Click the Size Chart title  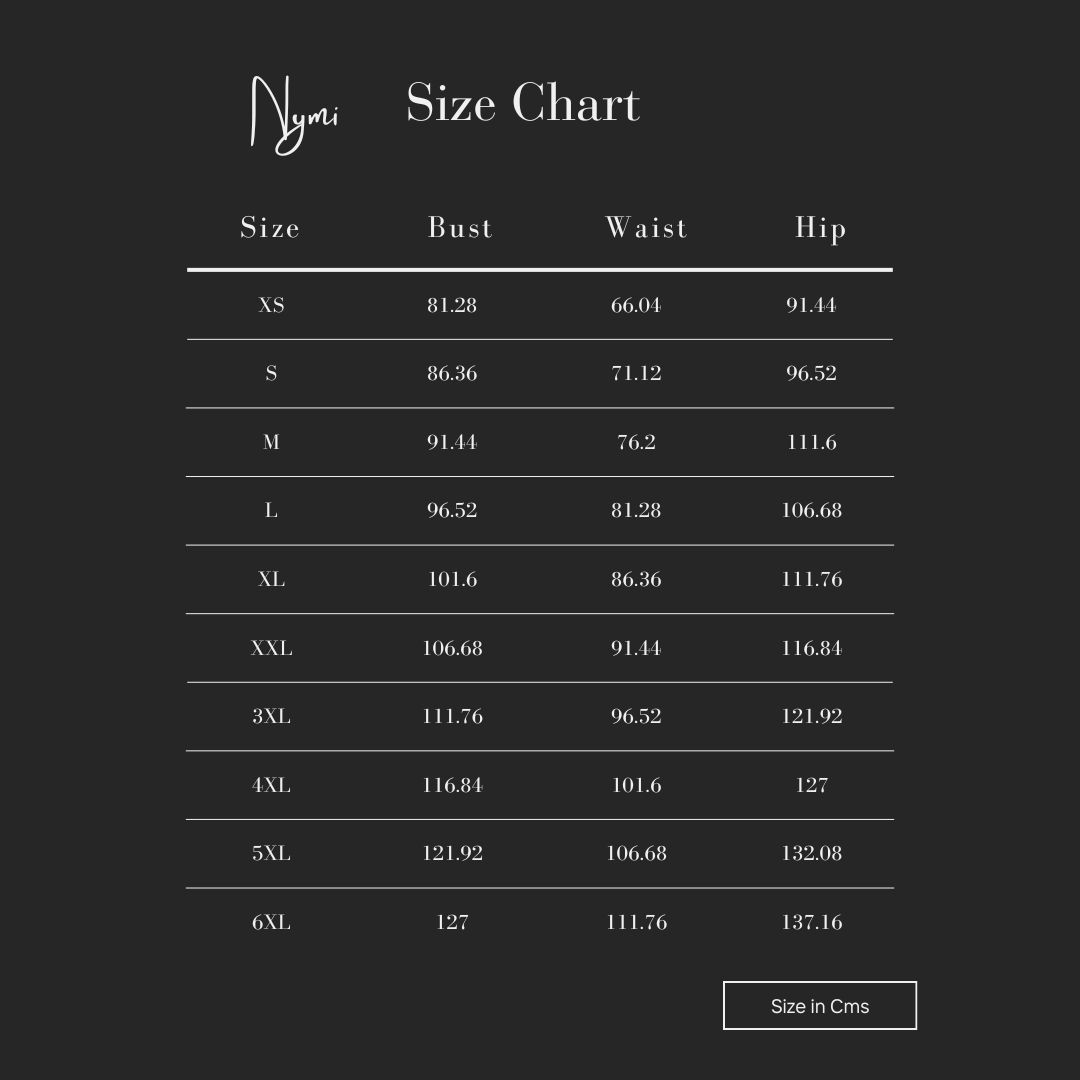pos(523,103)
